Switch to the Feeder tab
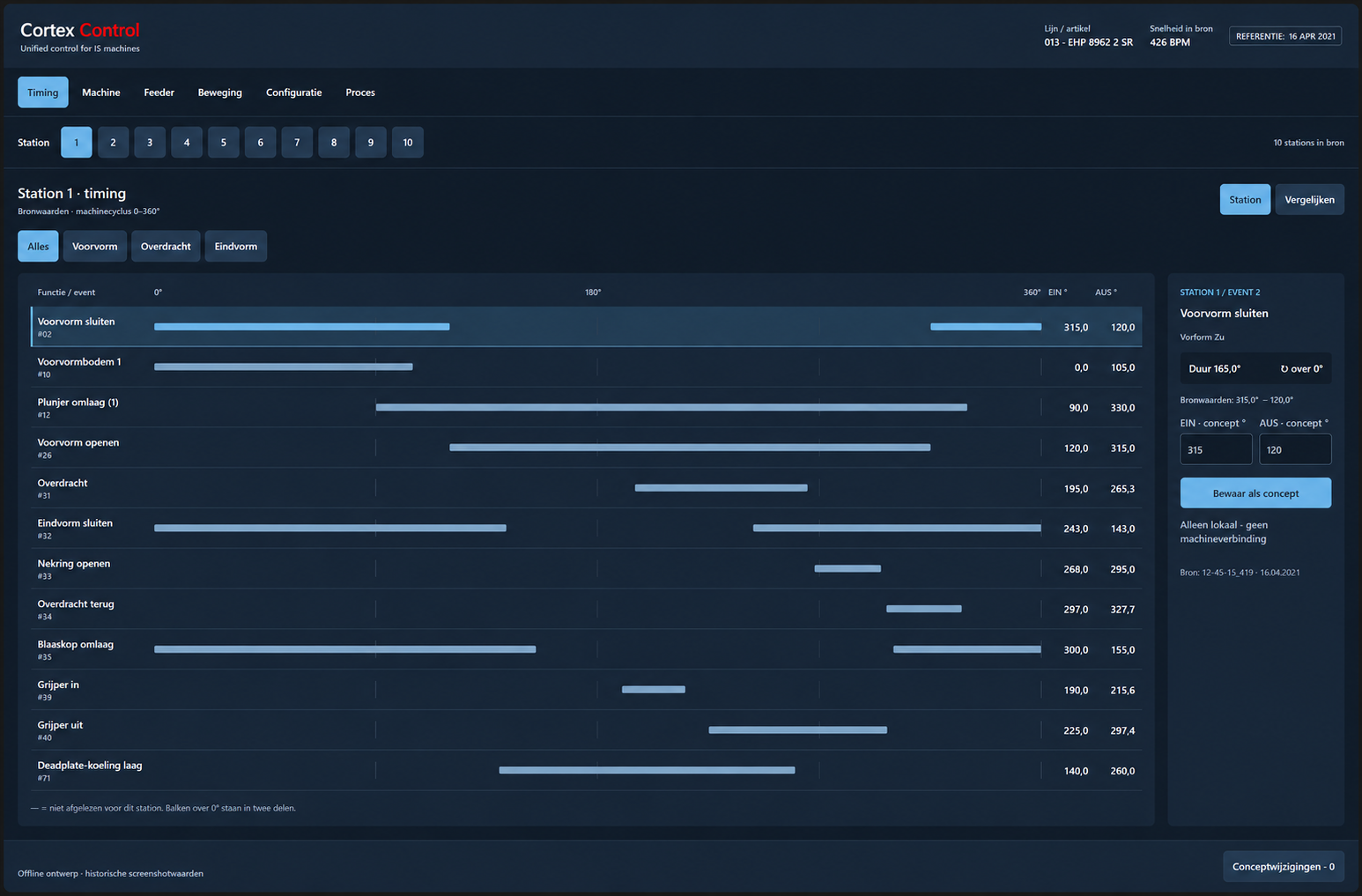 (x=159, y=93)
